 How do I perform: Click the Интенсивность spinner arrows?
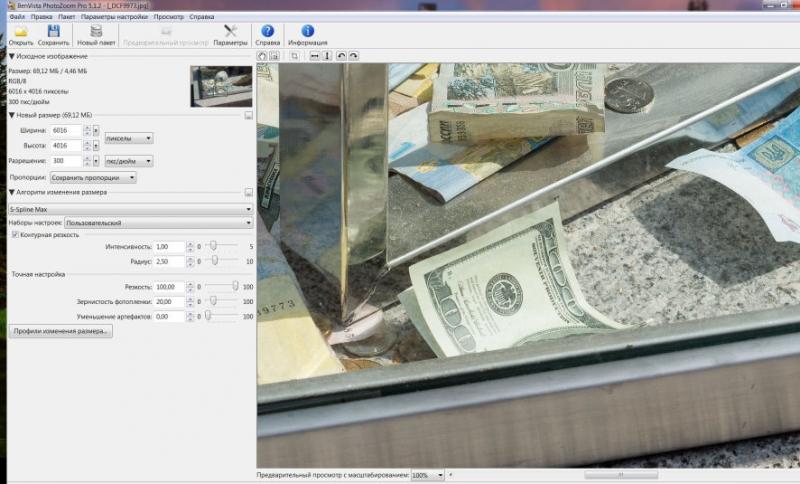[190, 247]
